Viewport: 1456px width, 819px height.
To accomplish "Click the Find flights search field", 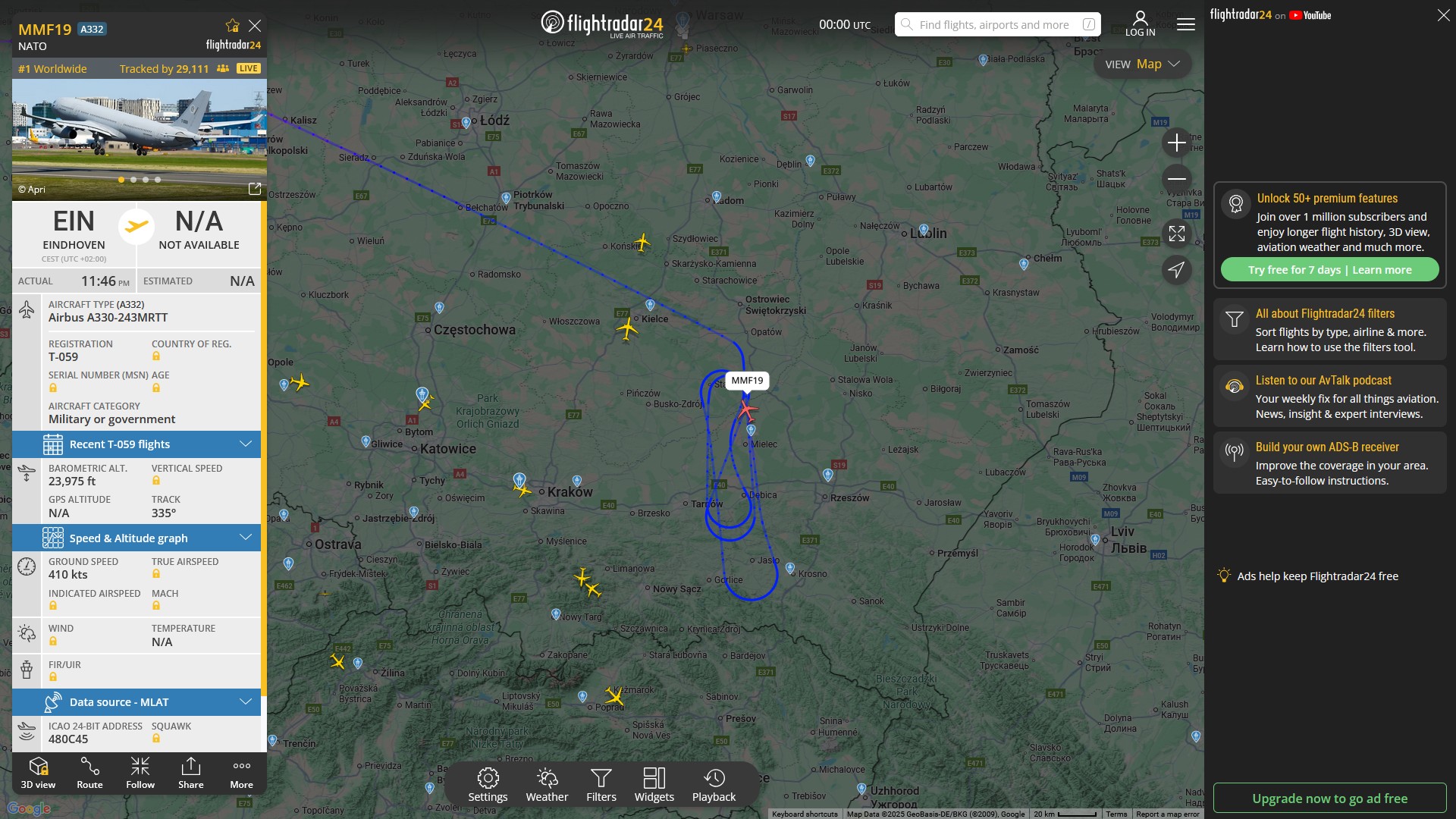I will pos(993,25).
